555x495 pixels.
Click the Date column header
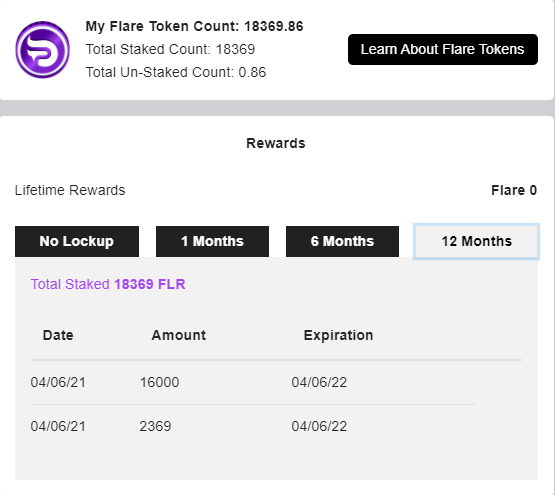(58, 335)
